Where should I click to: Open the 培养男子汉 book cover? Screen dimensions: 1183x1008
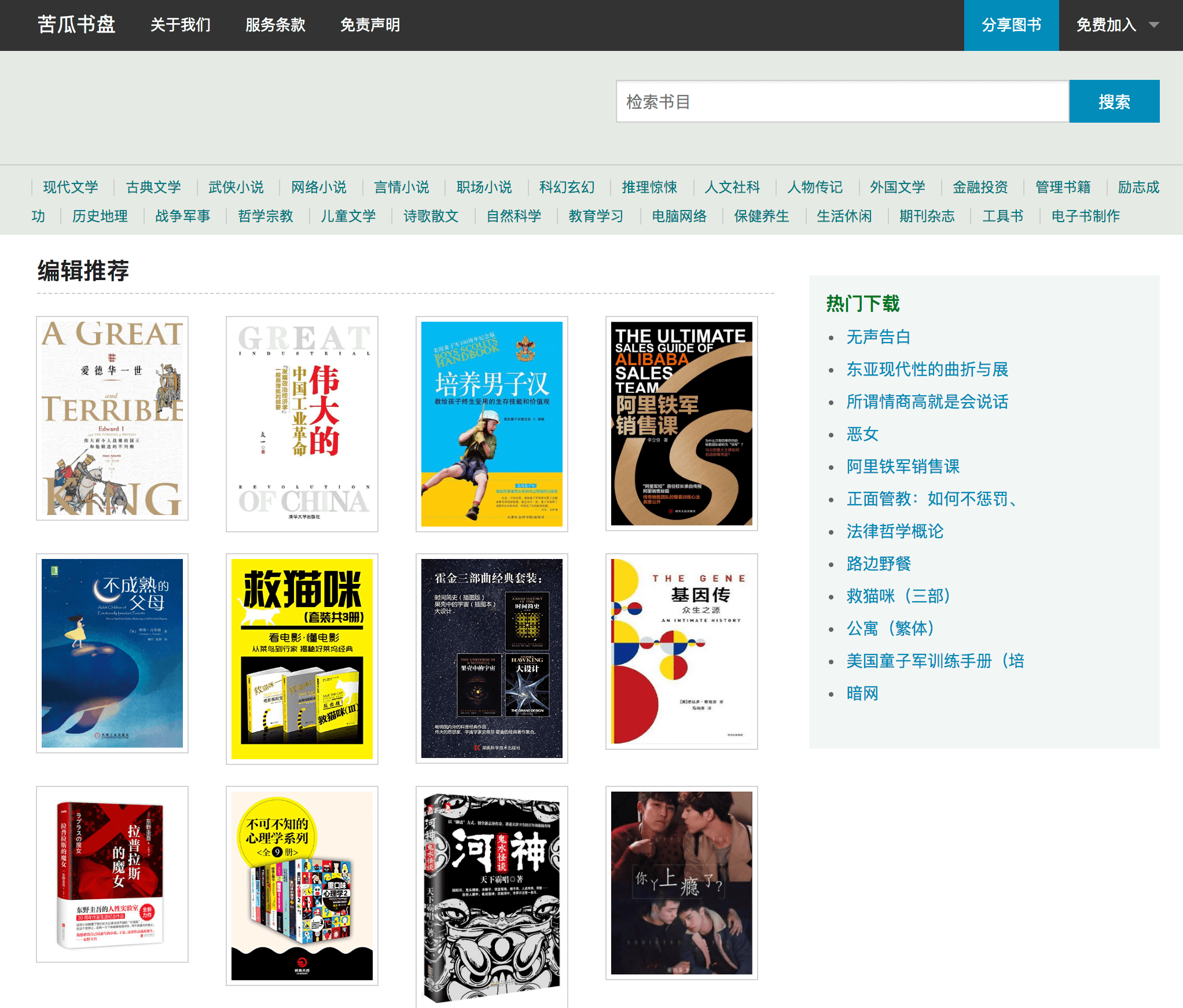(x=491, y=423)
